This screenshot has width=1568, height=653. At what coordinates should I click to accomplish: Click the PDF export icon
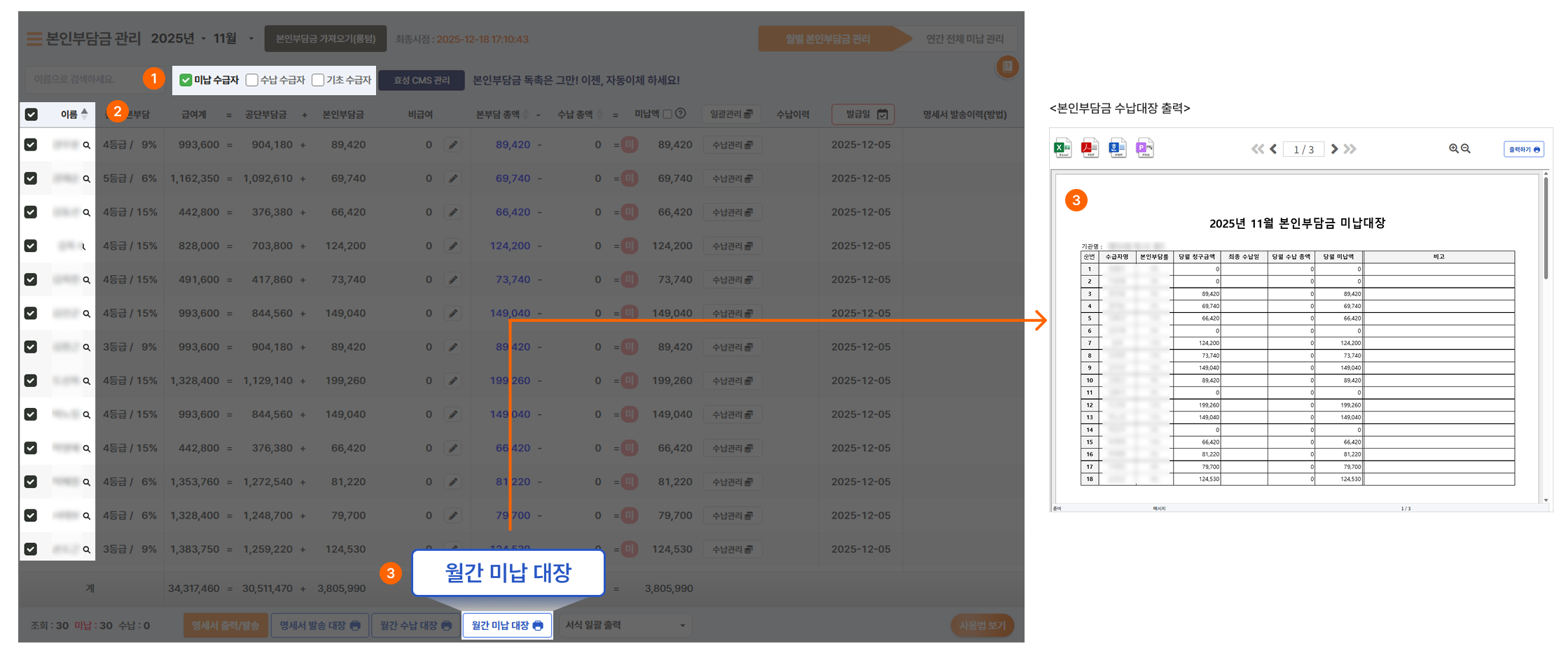click(x=1089, y=148)
